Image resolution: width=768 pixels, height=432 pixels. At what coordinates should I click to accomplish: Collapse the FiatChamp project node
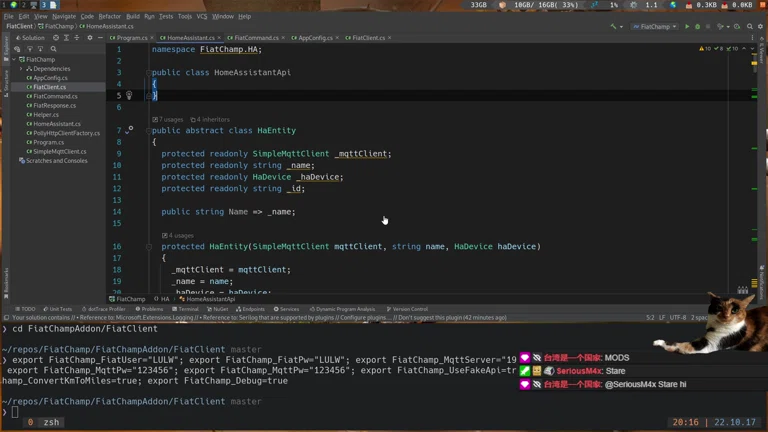pyautogui.click(x=16, y=60)
